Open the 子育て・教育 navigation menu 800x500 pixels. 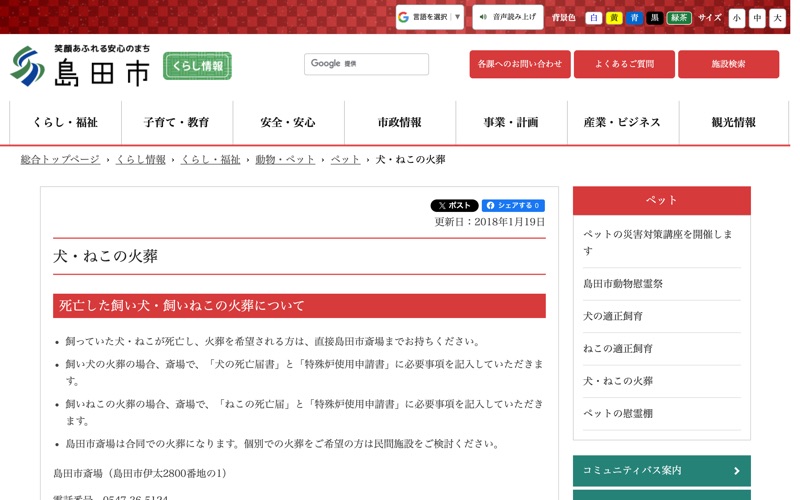(177, 122)
